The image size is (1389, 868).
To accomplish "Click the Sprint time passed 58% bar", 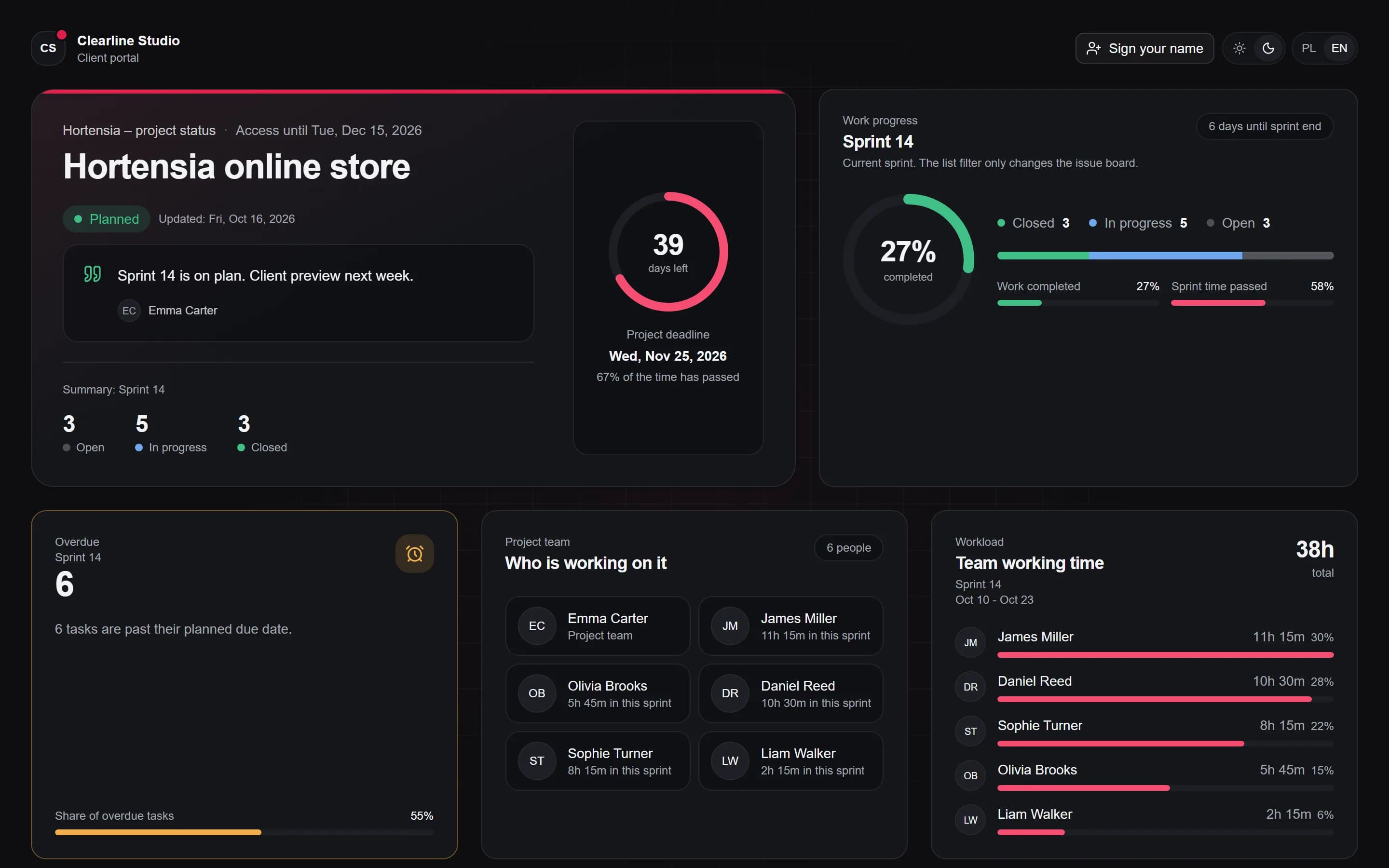I will coord(1252,303).
